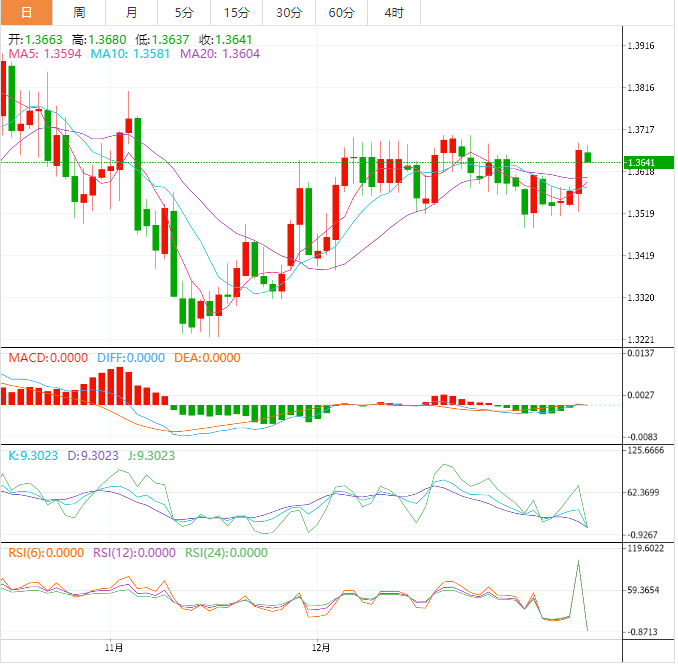Open the 30分 timeframe tab
The height and width of the screenshot is (668, 678).
[289, 13]
